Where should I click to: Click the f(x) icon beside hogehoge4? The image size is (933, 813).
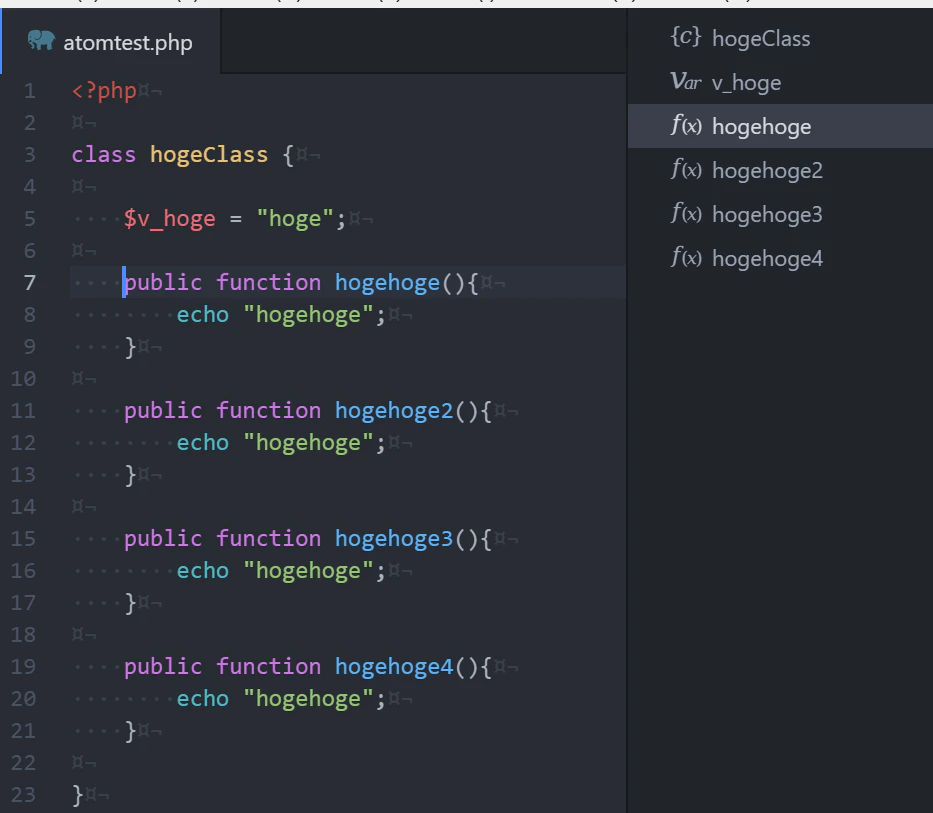(686, 258)
